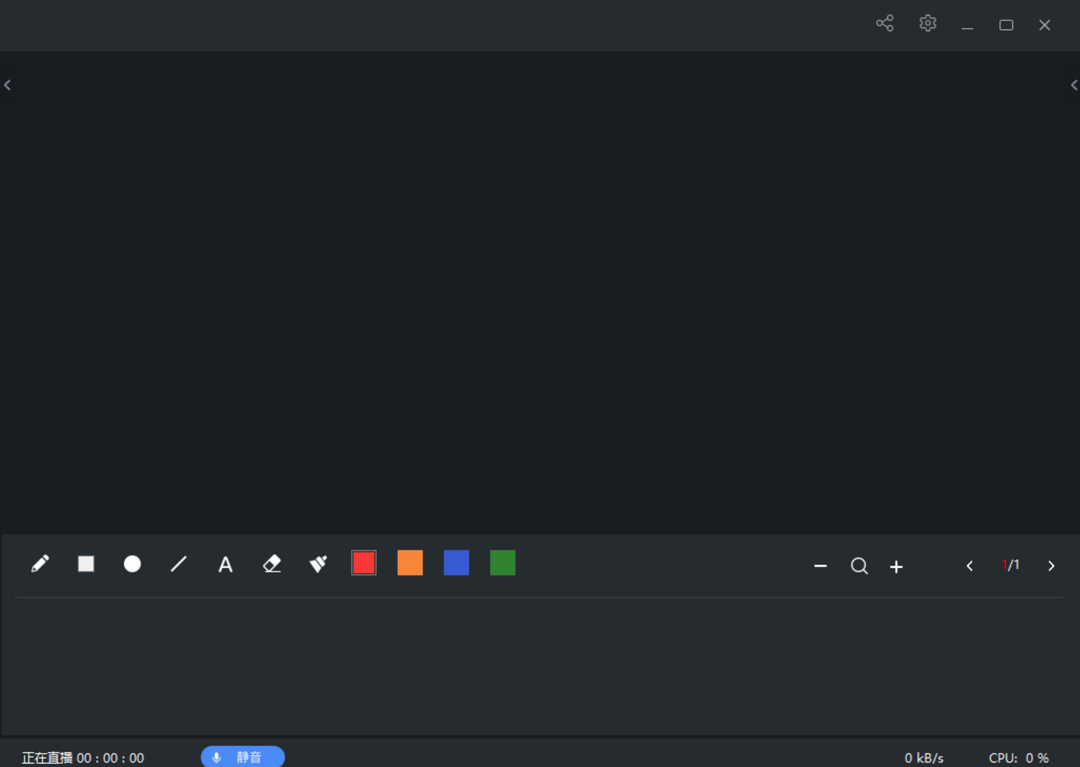Zoom out with the minus button
The height and width of the screenshot is (767, 1080).
click(821, 566)
